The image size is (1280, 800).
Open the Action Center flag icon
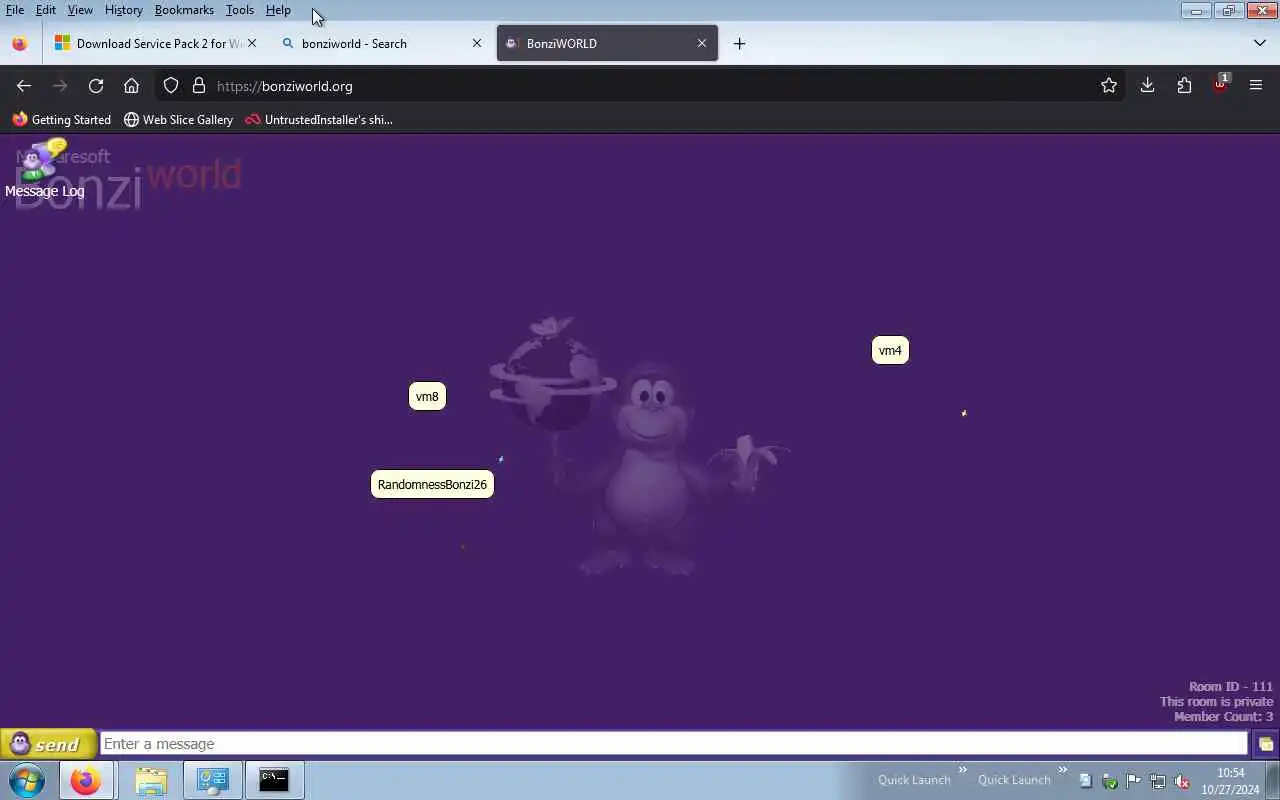[1133, 781]
